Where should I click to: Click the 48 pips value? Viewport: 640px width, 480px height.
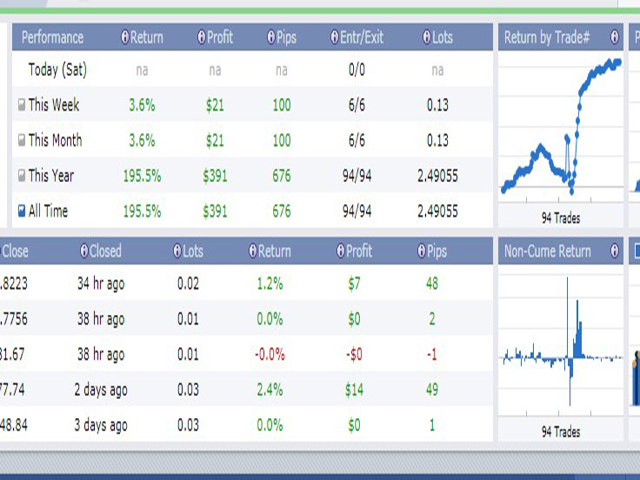(432, 283)
